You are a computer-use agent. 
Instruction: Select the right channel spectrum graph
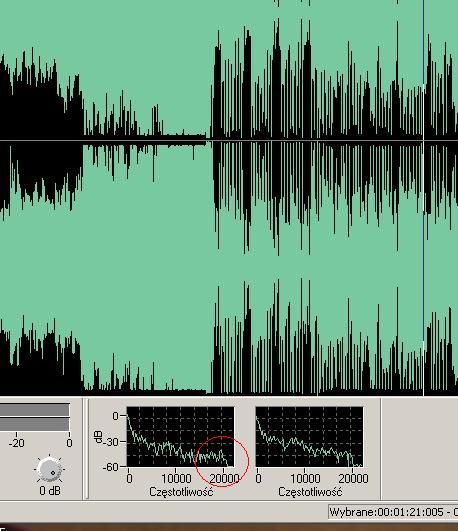click(x=309, y=437)
